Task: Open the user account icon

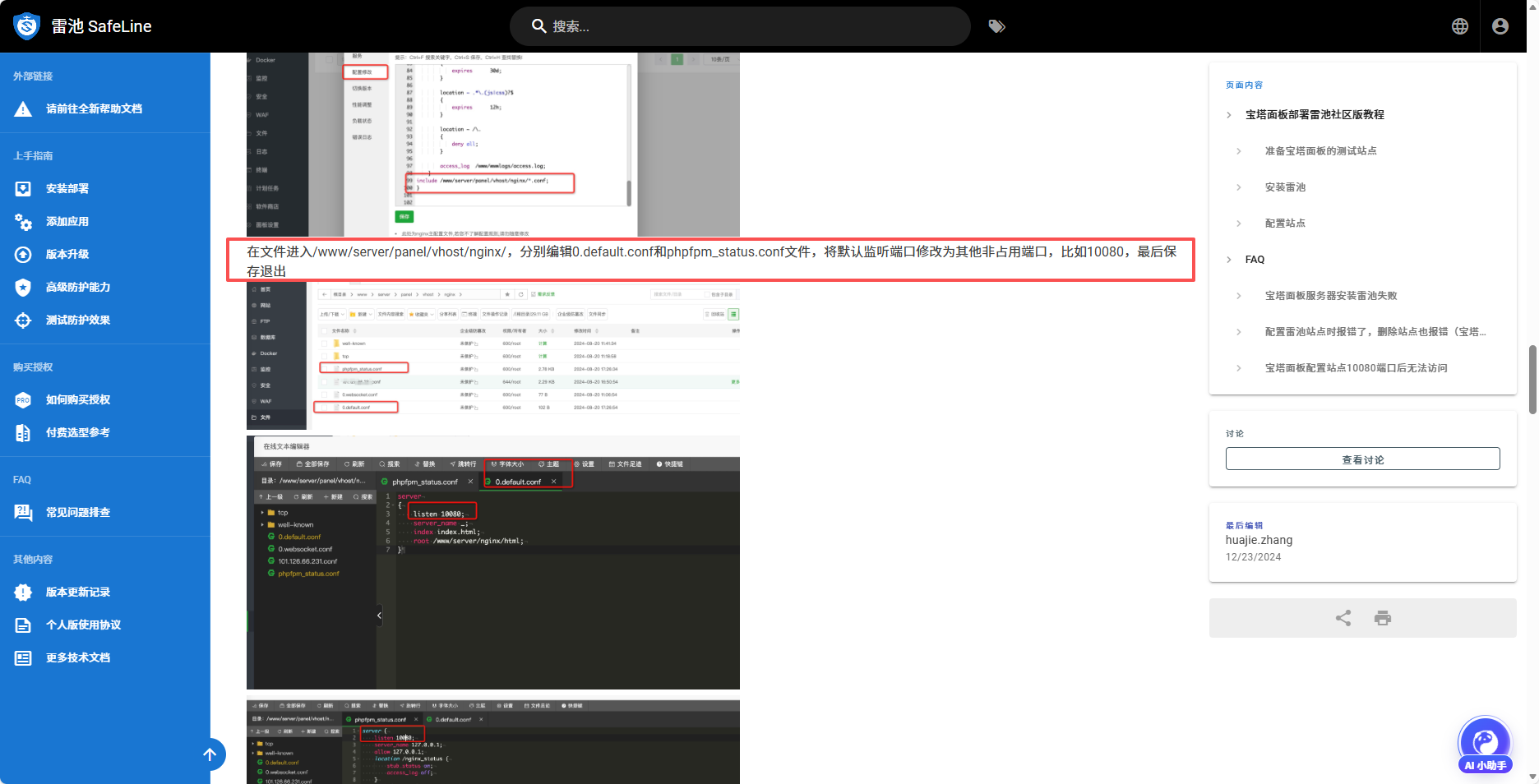Action: (1500, 26)
